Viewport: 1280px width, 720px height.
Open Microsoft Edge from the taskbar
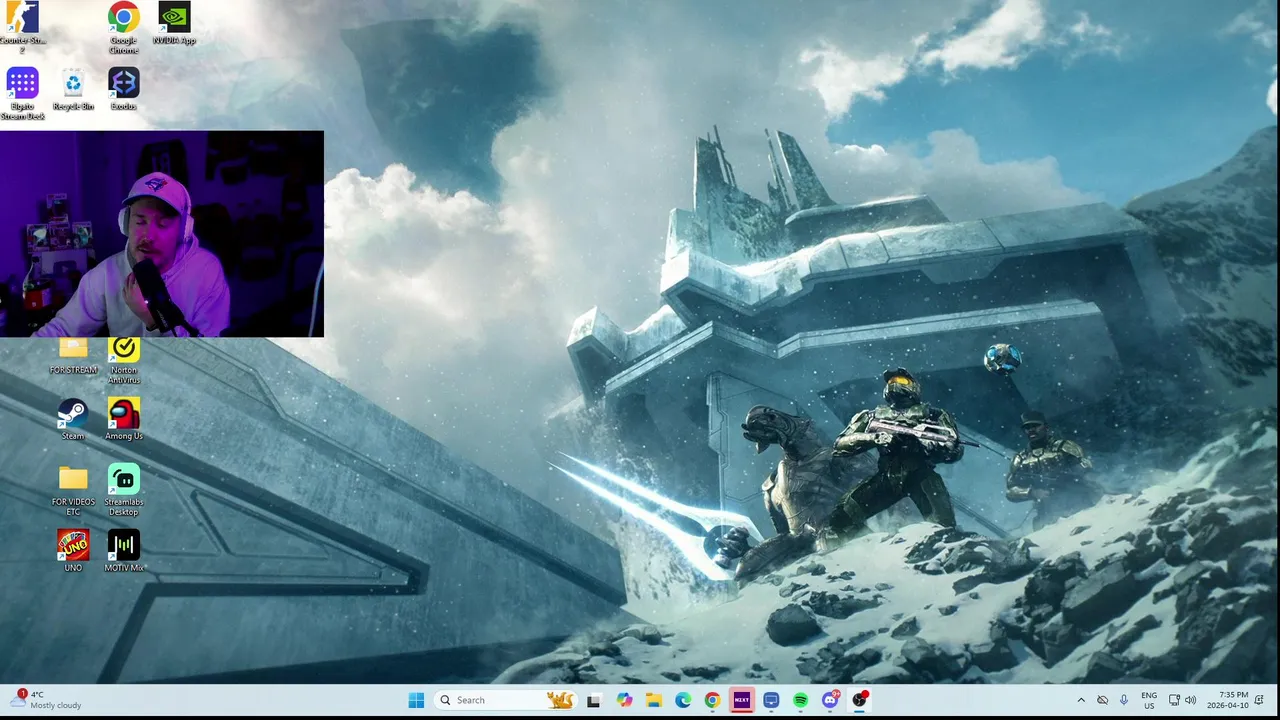click(683, 700)
